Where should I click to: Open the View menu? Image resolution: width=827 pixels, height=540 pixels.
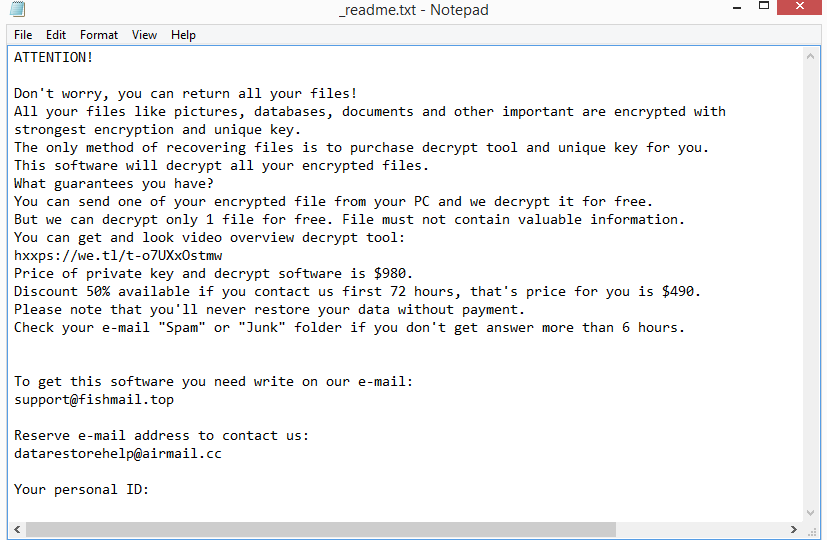click(145, 35)
